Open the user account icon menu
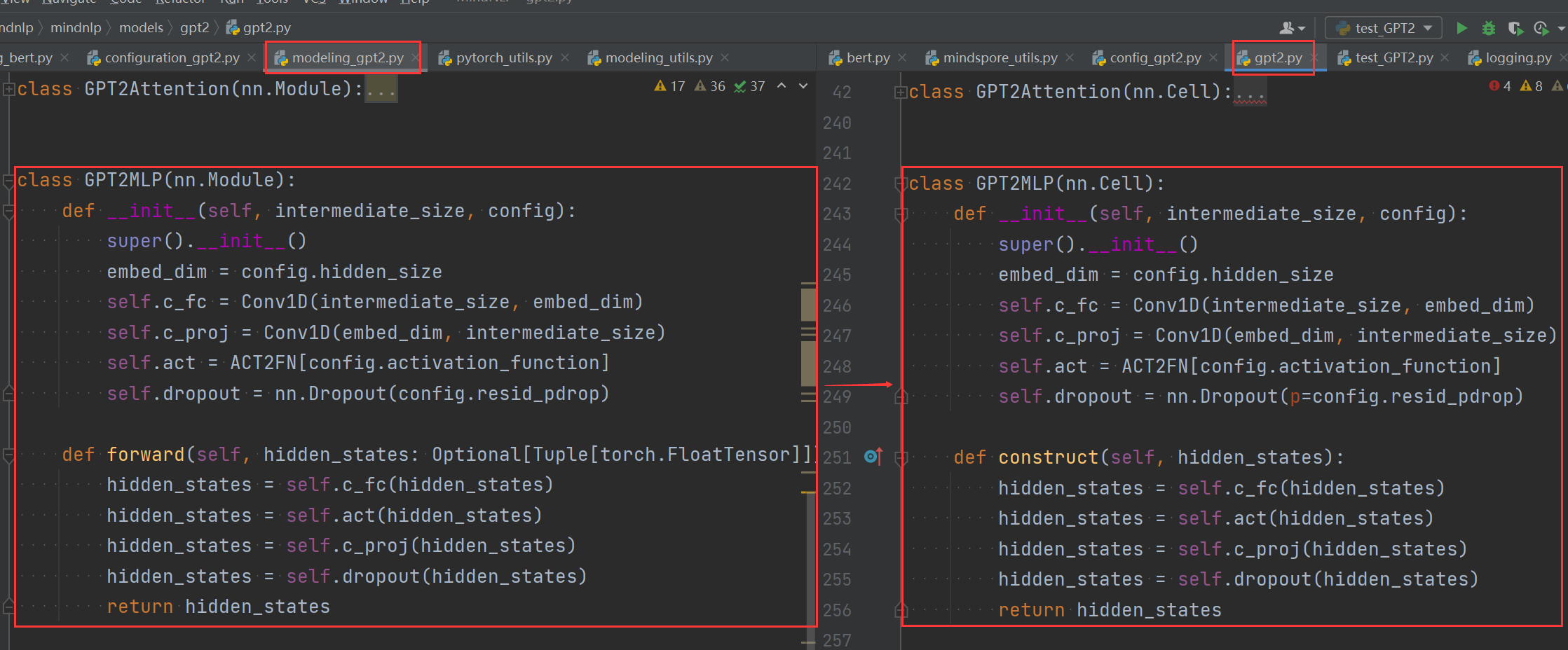Image resolution: width=1568 pixels, height=650 pixels. coord(1292,28)
